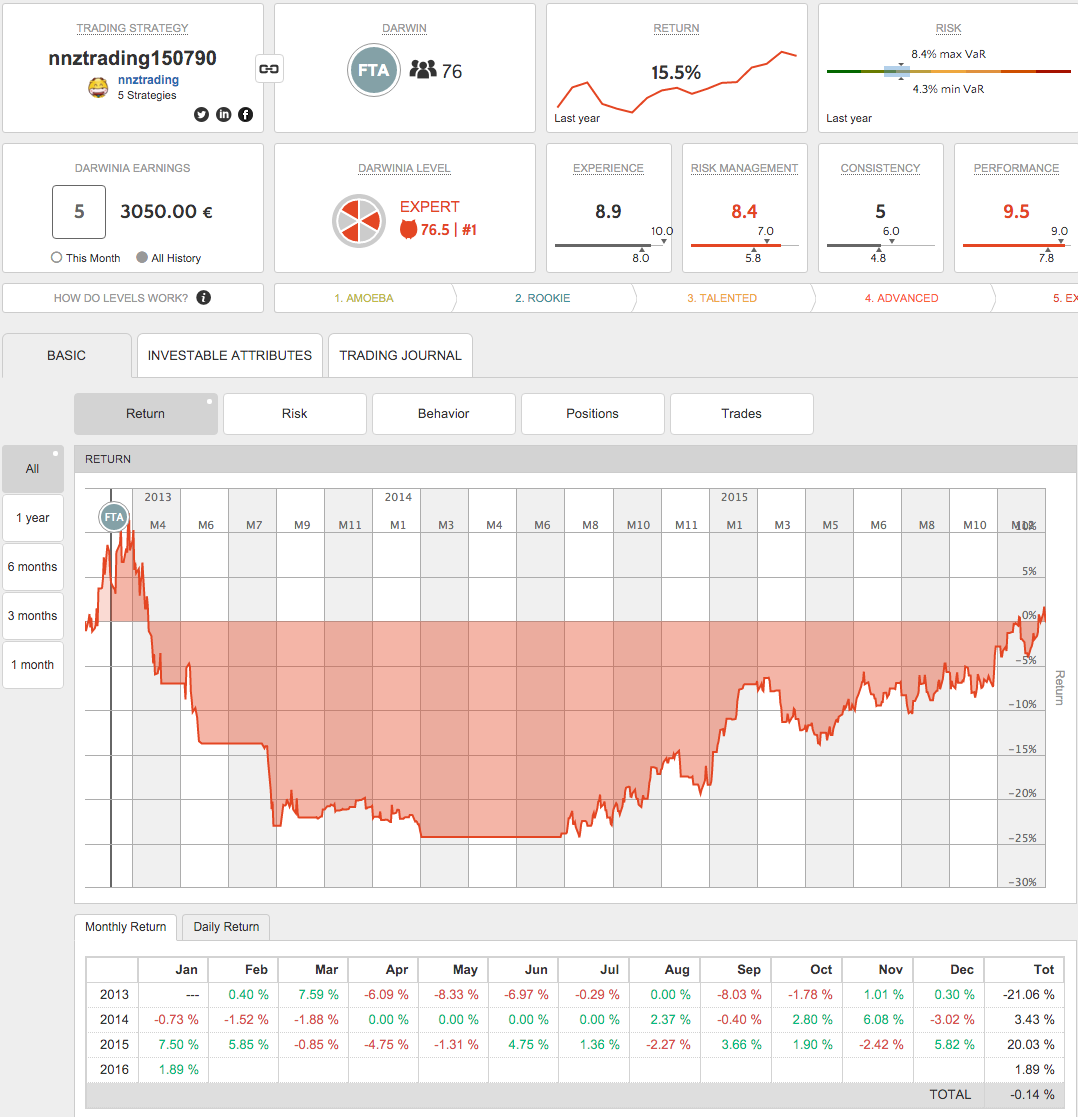Image resolution: width=1078 pixels, height=1117 pixels.
Task: Click the chain link icon between cards
Action: [270, 69]
